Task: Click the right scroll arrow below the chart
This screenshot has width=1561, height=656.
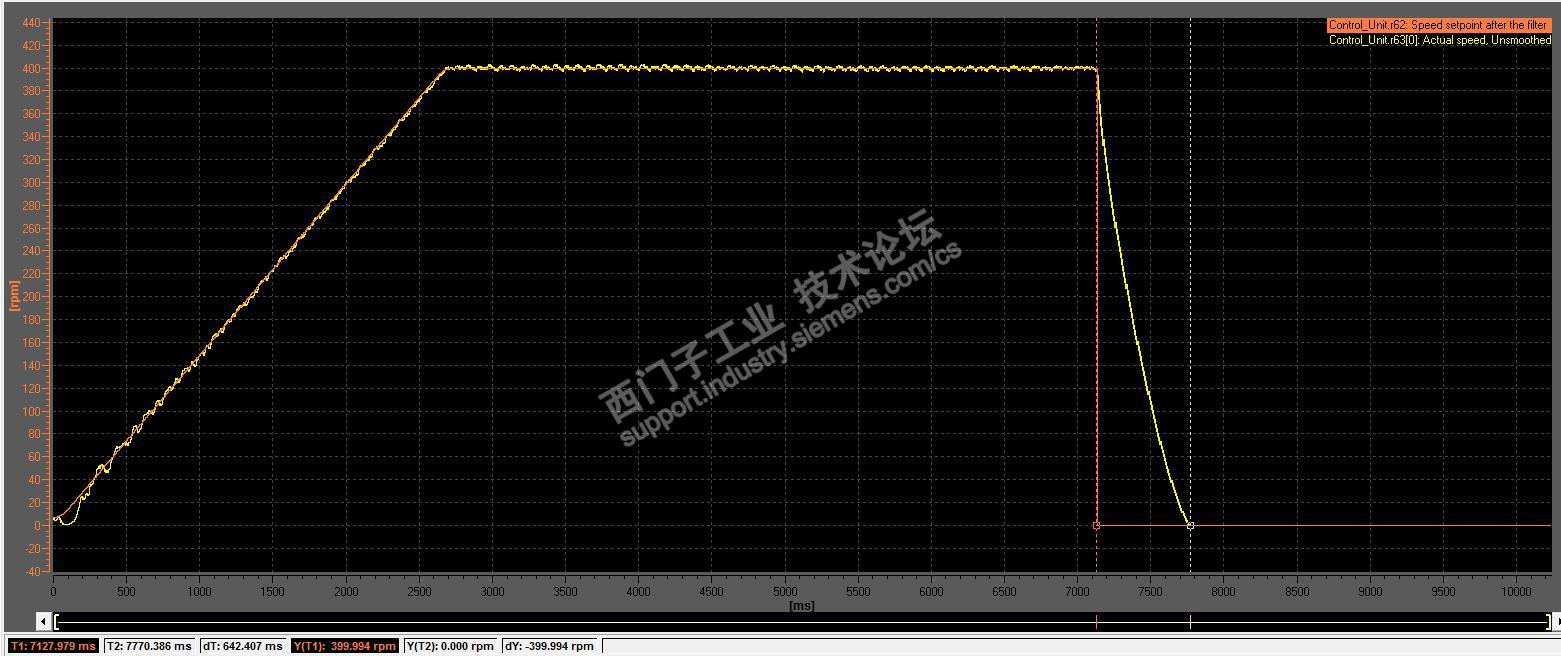Action: (x=1556, y=621)
